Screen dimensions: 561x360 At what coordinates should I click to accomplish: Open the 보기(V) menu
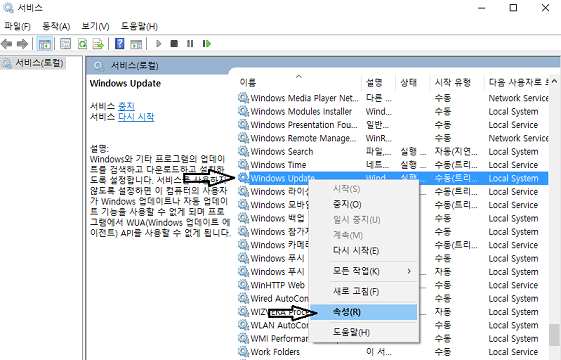[95, 26]
